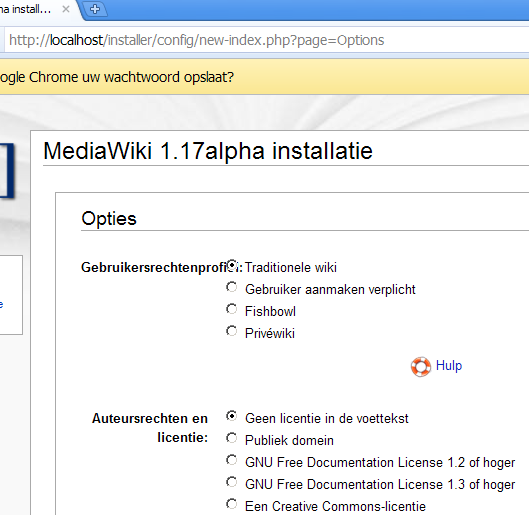Click the Auteursrechten en licentie label
This screenshot has height=515, width=529.
[150, 428]
